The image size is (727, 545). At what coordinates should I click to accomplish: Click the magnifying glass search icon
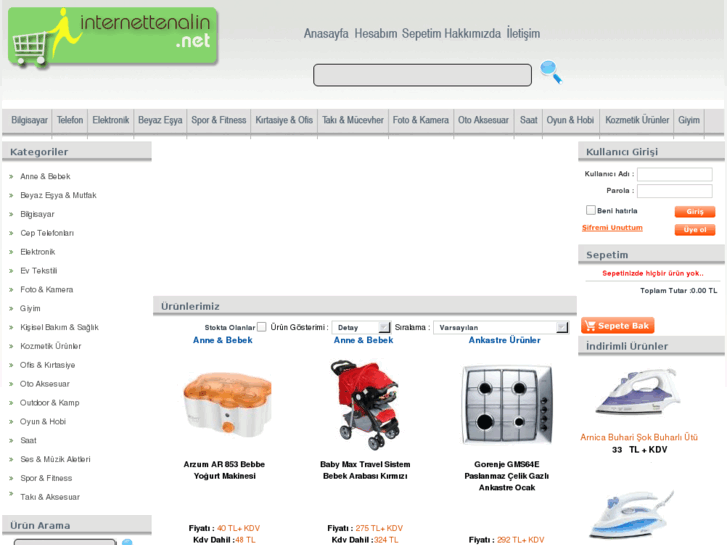pos(551,72)
